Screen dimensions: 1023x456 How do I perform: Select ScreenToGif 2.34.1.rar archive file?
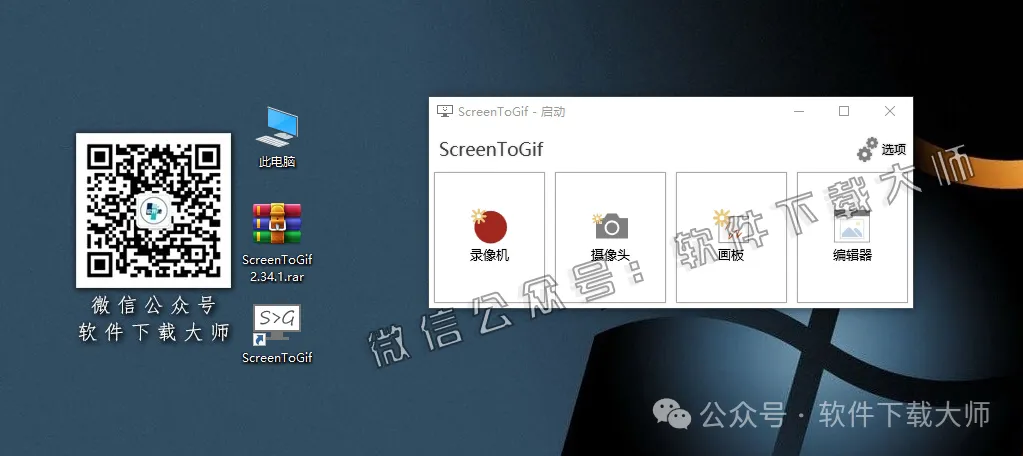[x=277, y=243]
